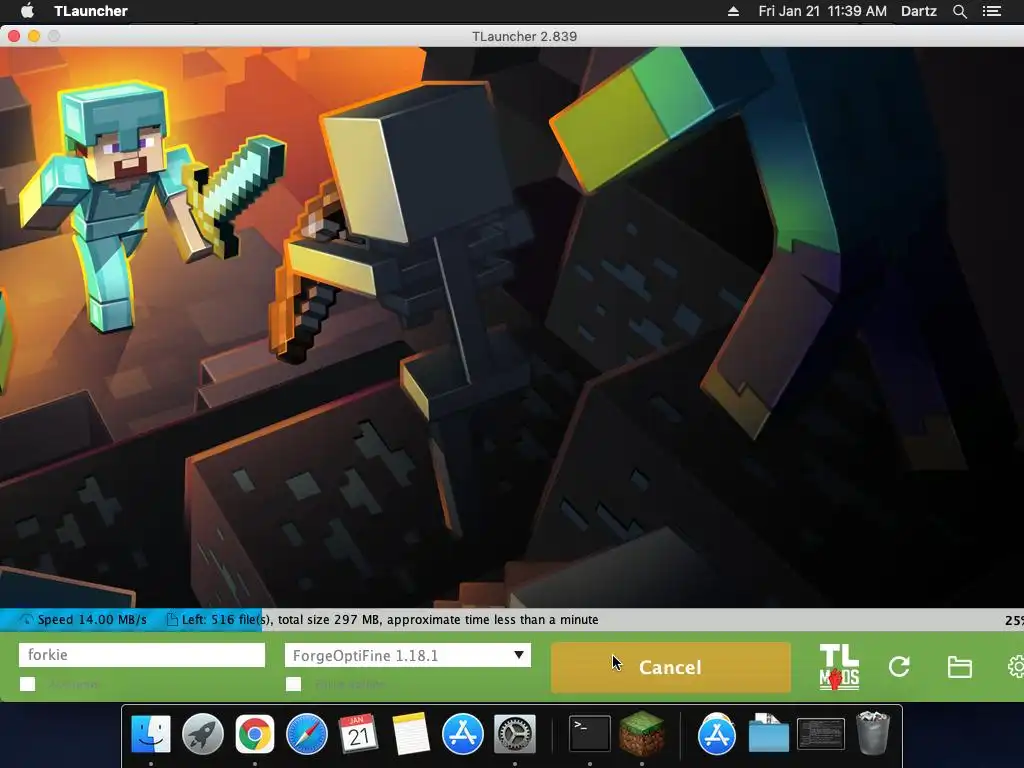
Task: Open App Store stack right of Dock divider
Action: (x=716, y=734)
